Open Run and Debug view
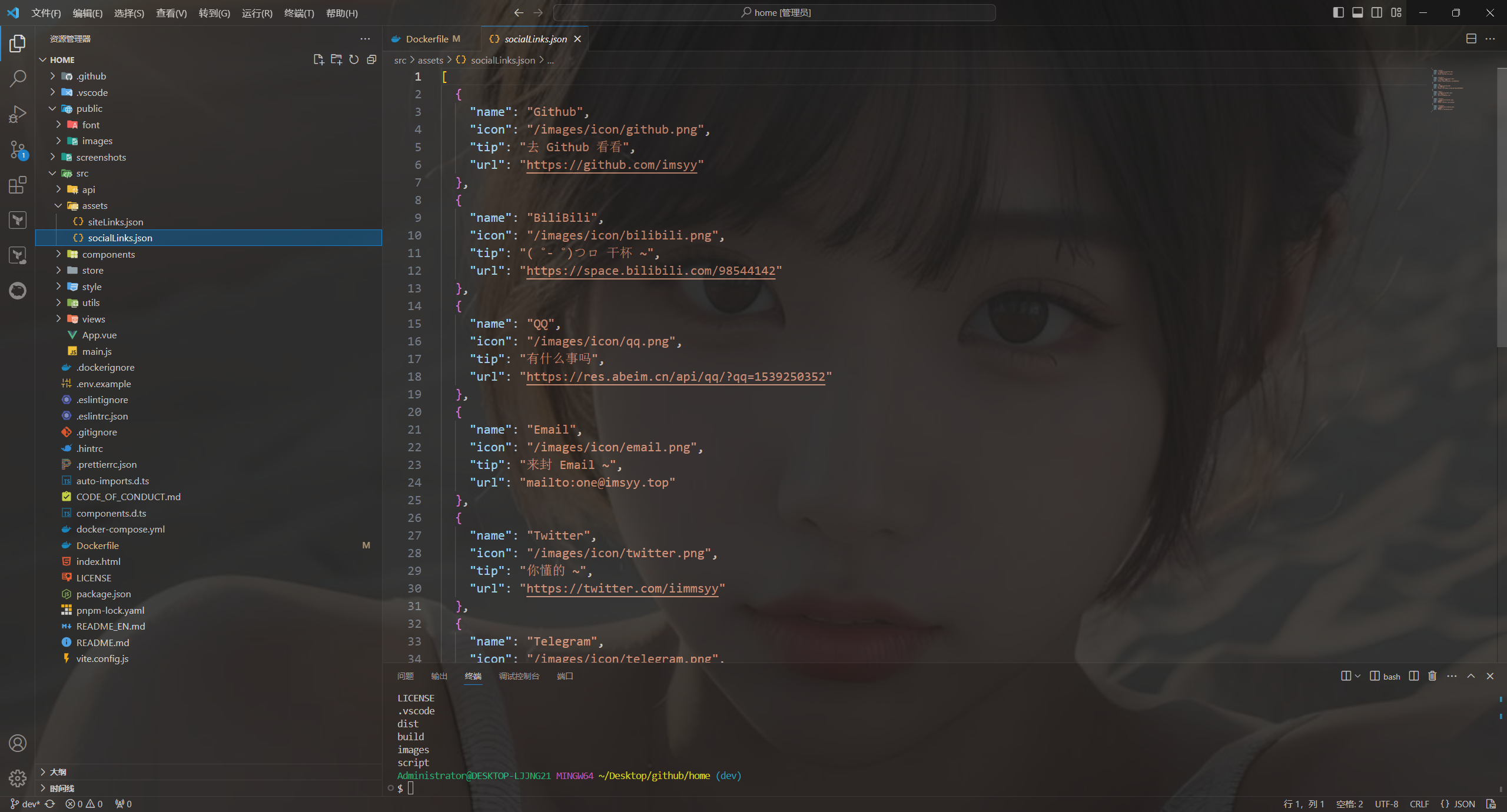 point(18,114)
